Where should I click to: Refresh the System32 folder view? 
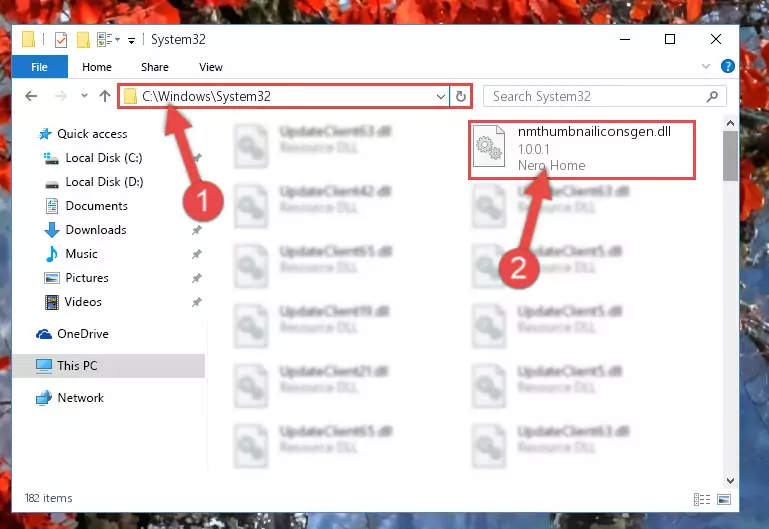461,96
